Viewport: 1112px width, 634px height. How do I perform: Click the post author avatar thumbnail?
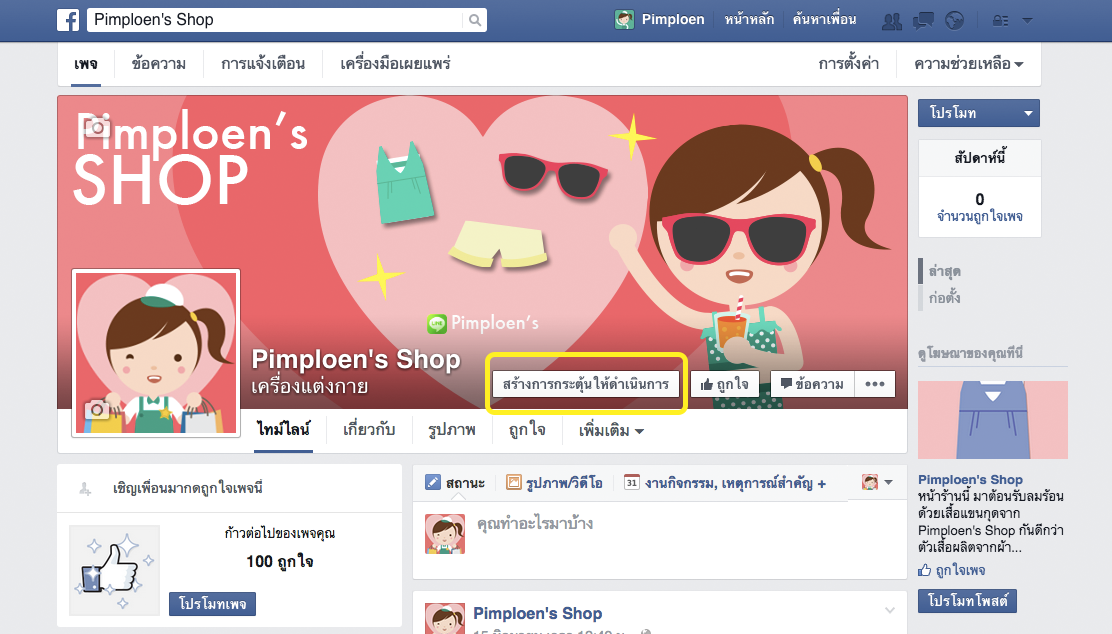pyautogui.click(x=445, y=618)
